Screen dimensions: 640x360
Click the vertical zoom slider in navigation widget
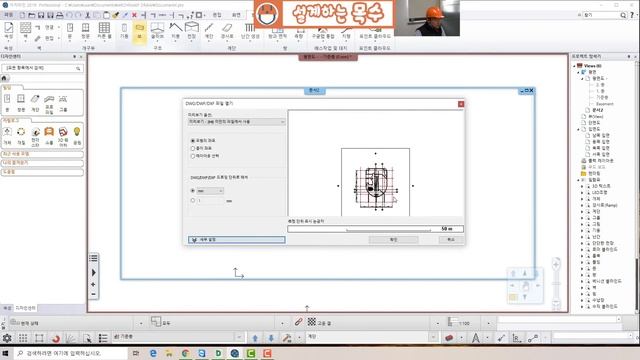(x=556, y=284)
